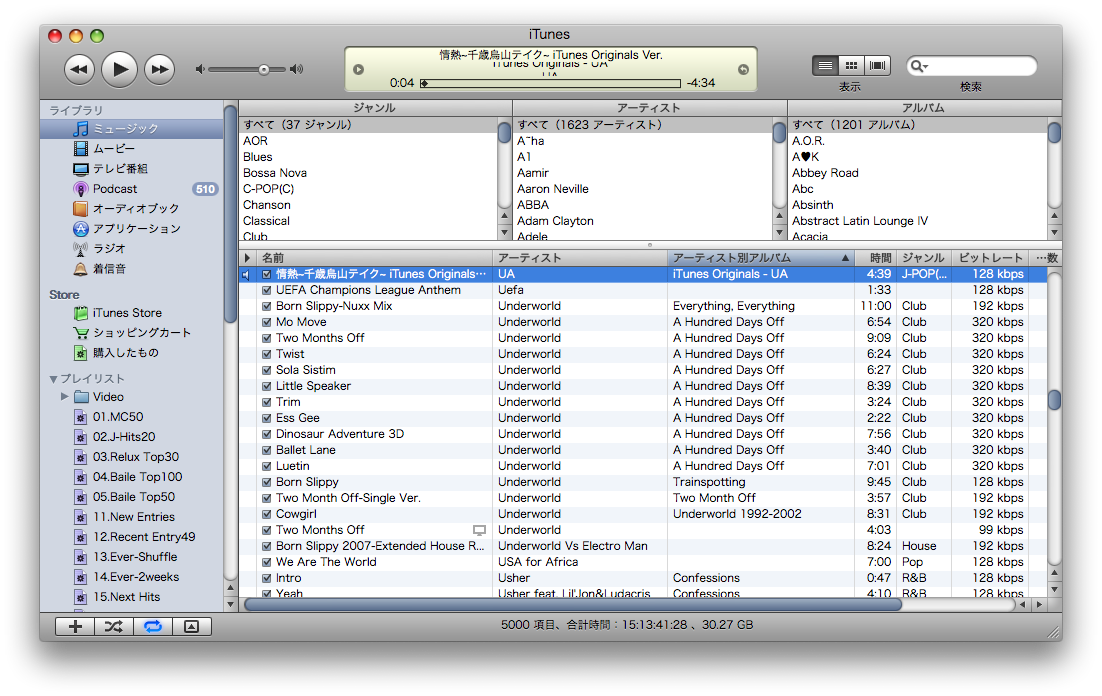
Task: Toggle repeat playback
Action: tap(153, 626)
